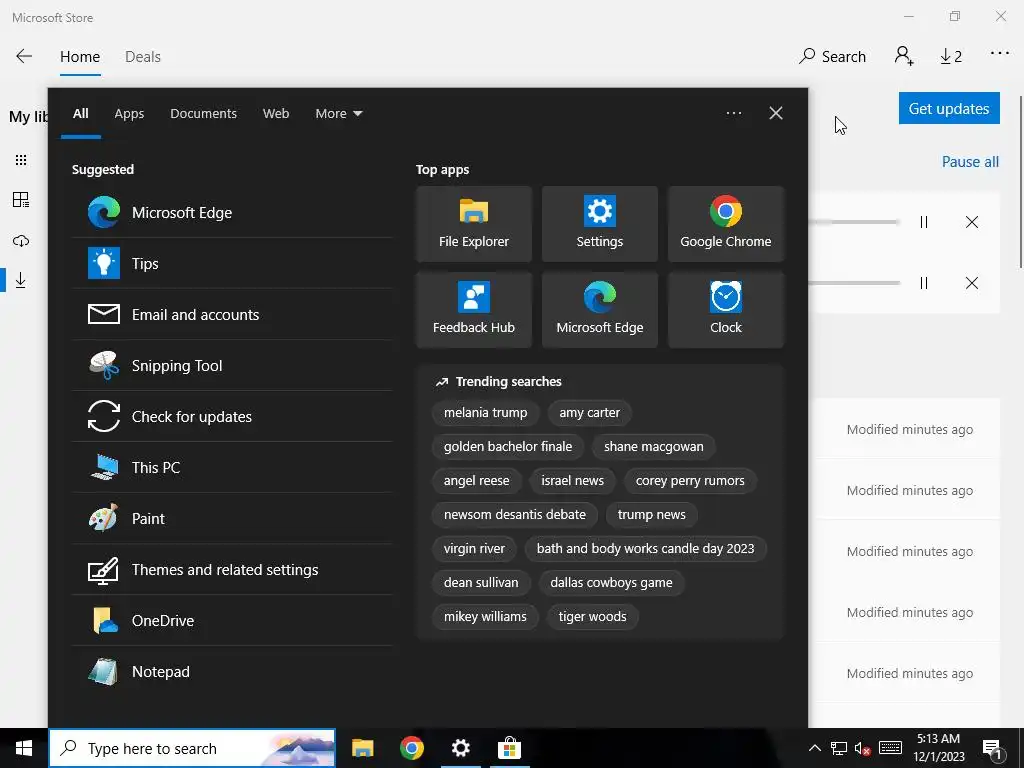The image size is (1024, 768).
Task: Open Email and accounts settings
Action: 232,314
